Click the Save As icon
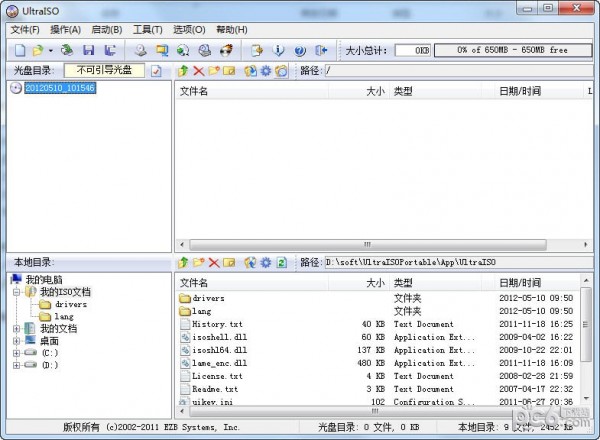This screenshot has width=600, height=440. tap(111, 50)
